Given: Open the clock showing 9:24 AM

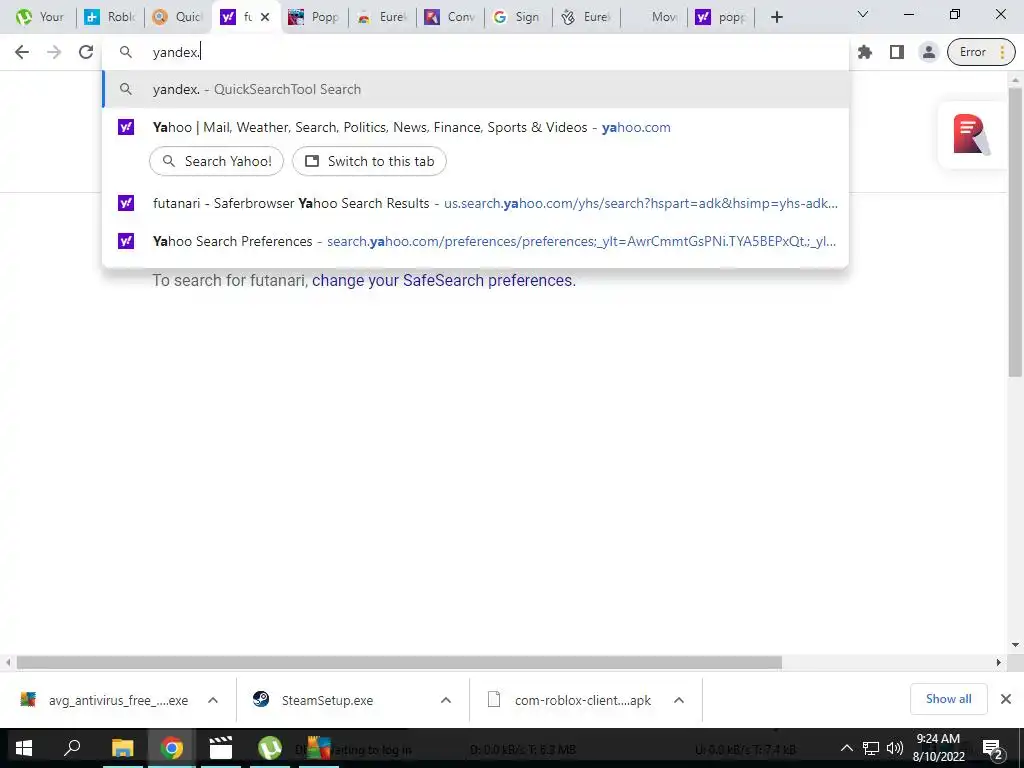Looking at the screenshot, I should (938, 748).
